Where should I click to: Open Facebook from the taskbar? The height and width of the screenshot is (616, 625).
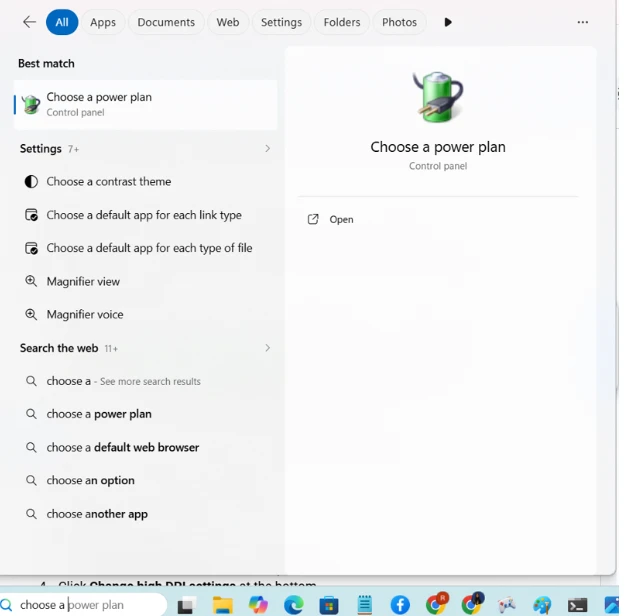[400, 605]
